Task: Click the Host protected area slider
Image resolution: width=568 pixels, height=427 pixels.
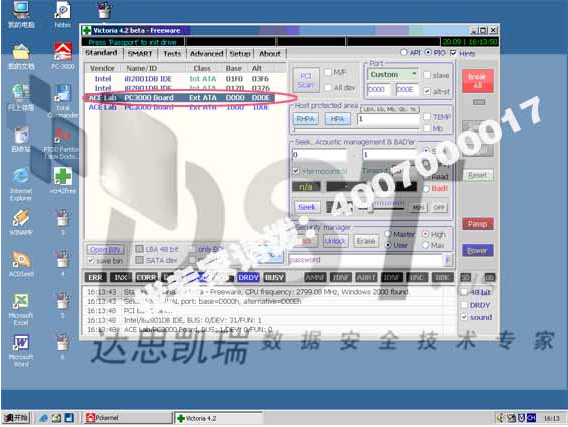Action: tap(357, 129)
